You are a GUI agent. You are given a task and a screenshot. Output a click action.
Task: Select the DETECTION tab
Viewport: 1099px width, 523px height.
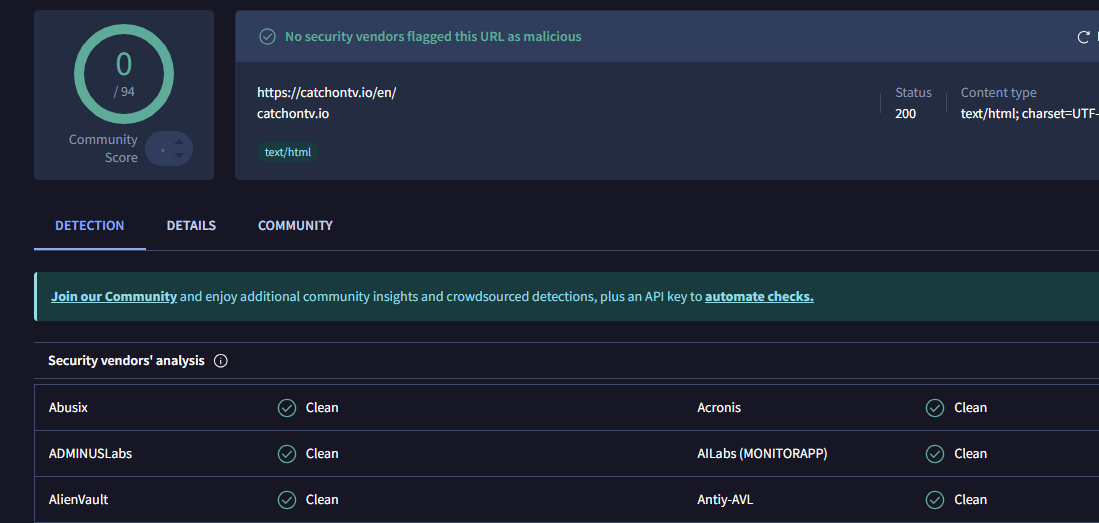click(90, 226)
